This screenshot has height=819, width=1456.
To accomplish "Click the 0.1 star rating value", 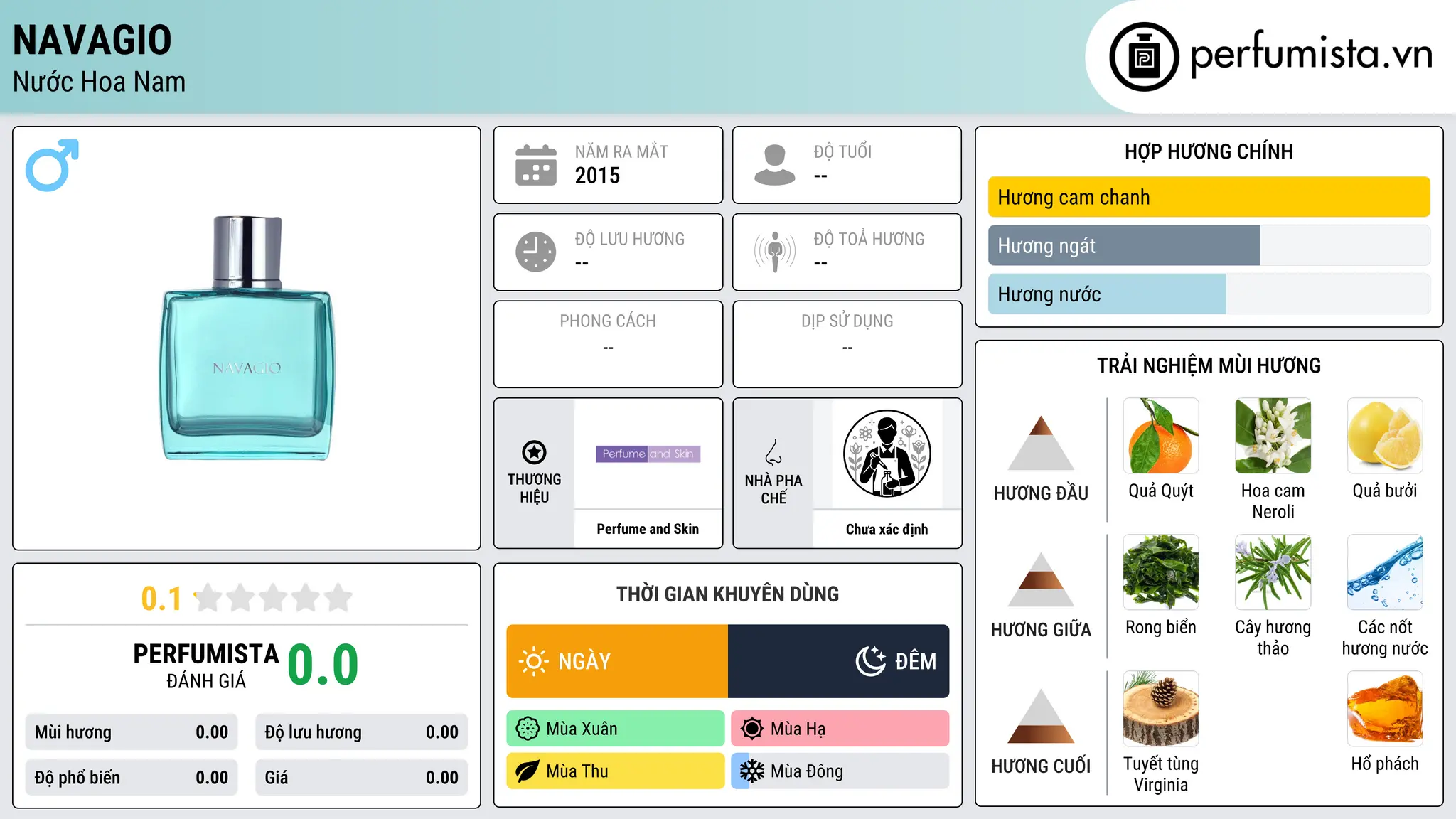I will (161, 599).
